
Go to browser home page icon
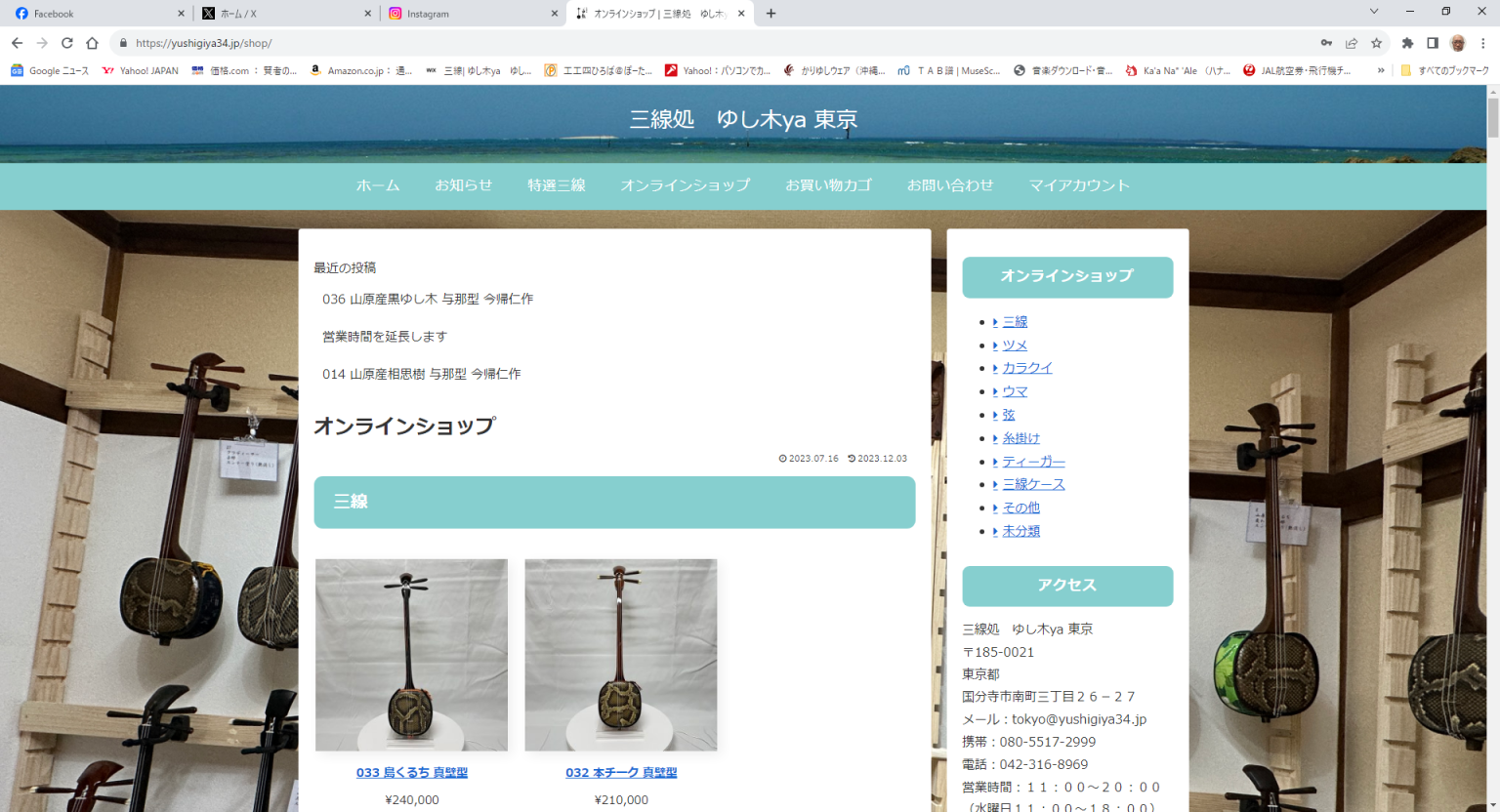92,43
